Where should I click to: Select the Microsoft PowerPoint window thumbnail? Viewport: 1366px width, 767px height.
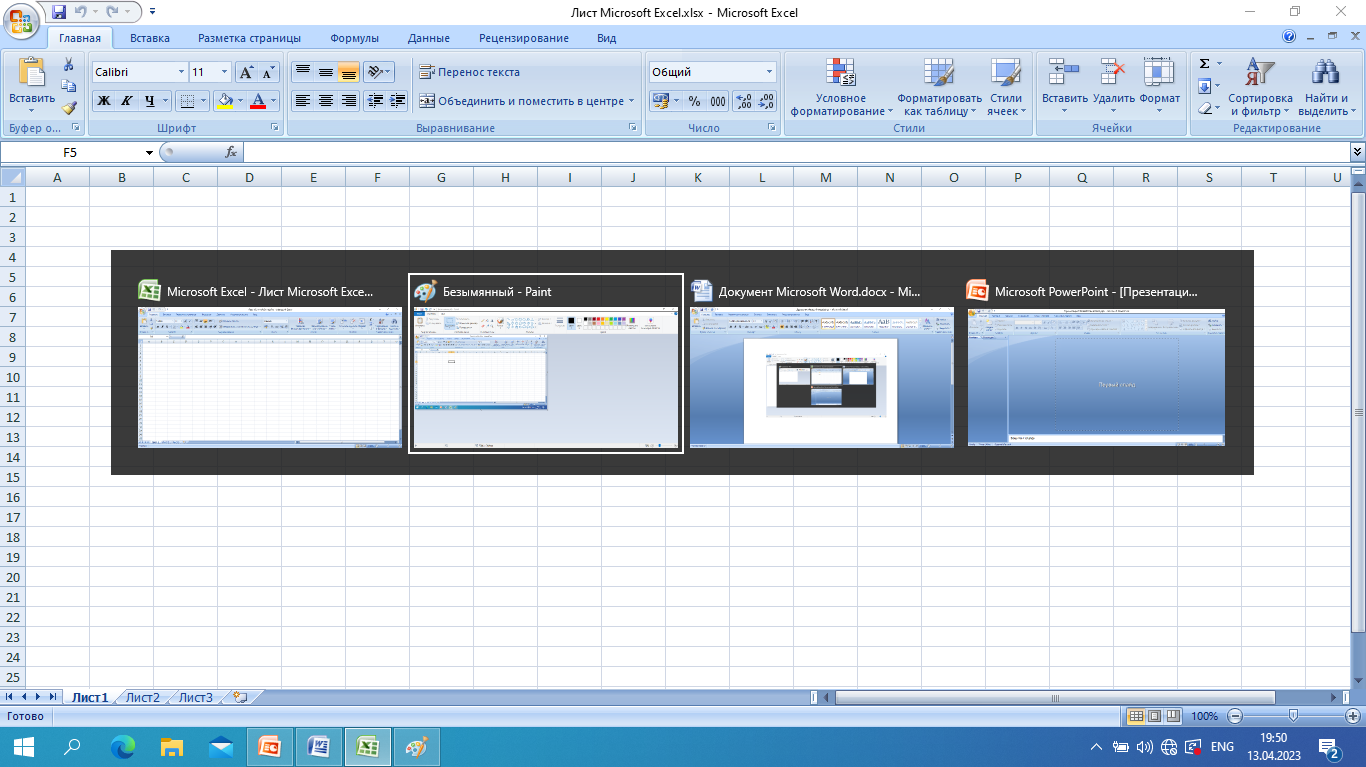coord(1096,363)
